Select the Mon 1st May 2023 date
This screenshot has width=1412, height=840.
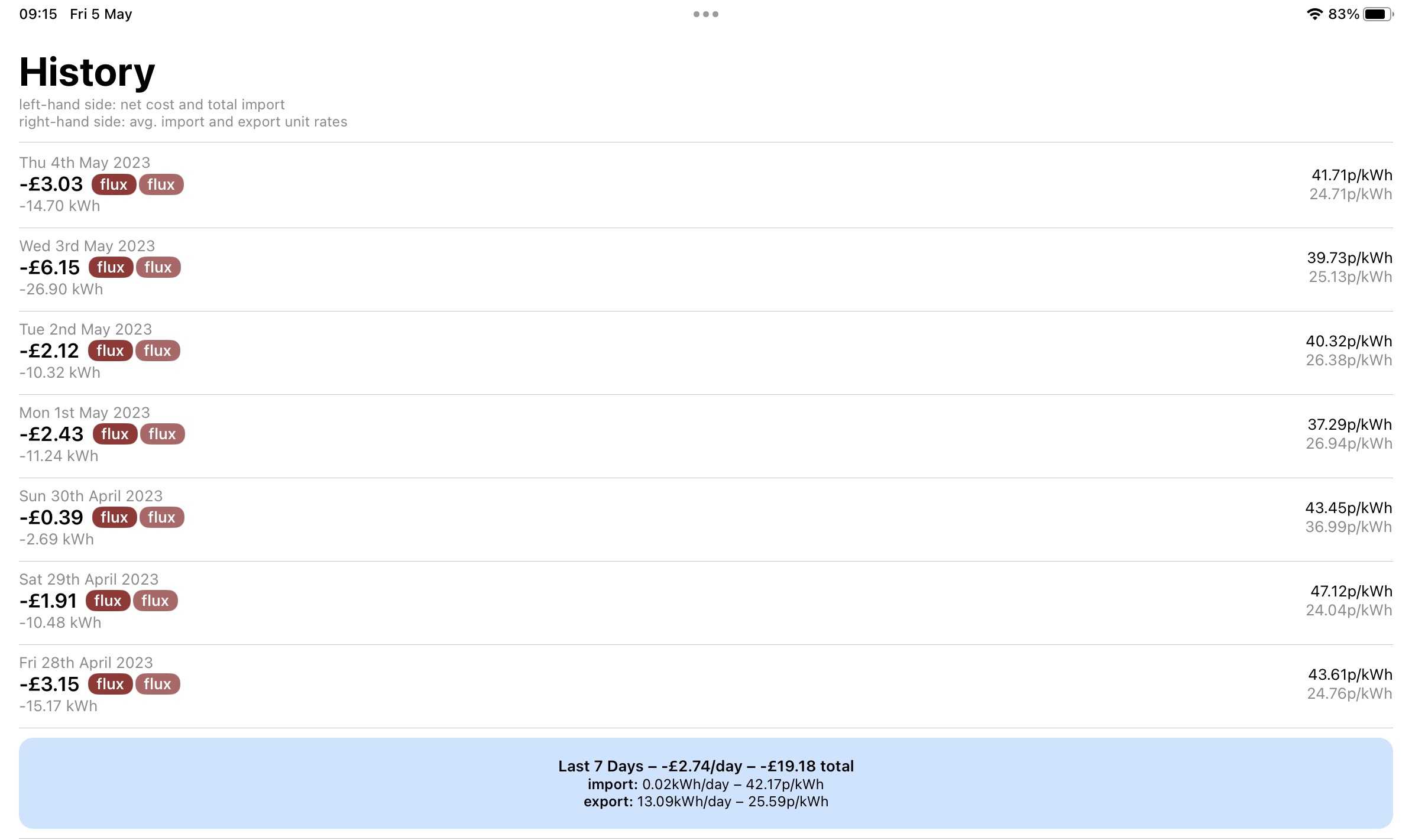(85, 413)
